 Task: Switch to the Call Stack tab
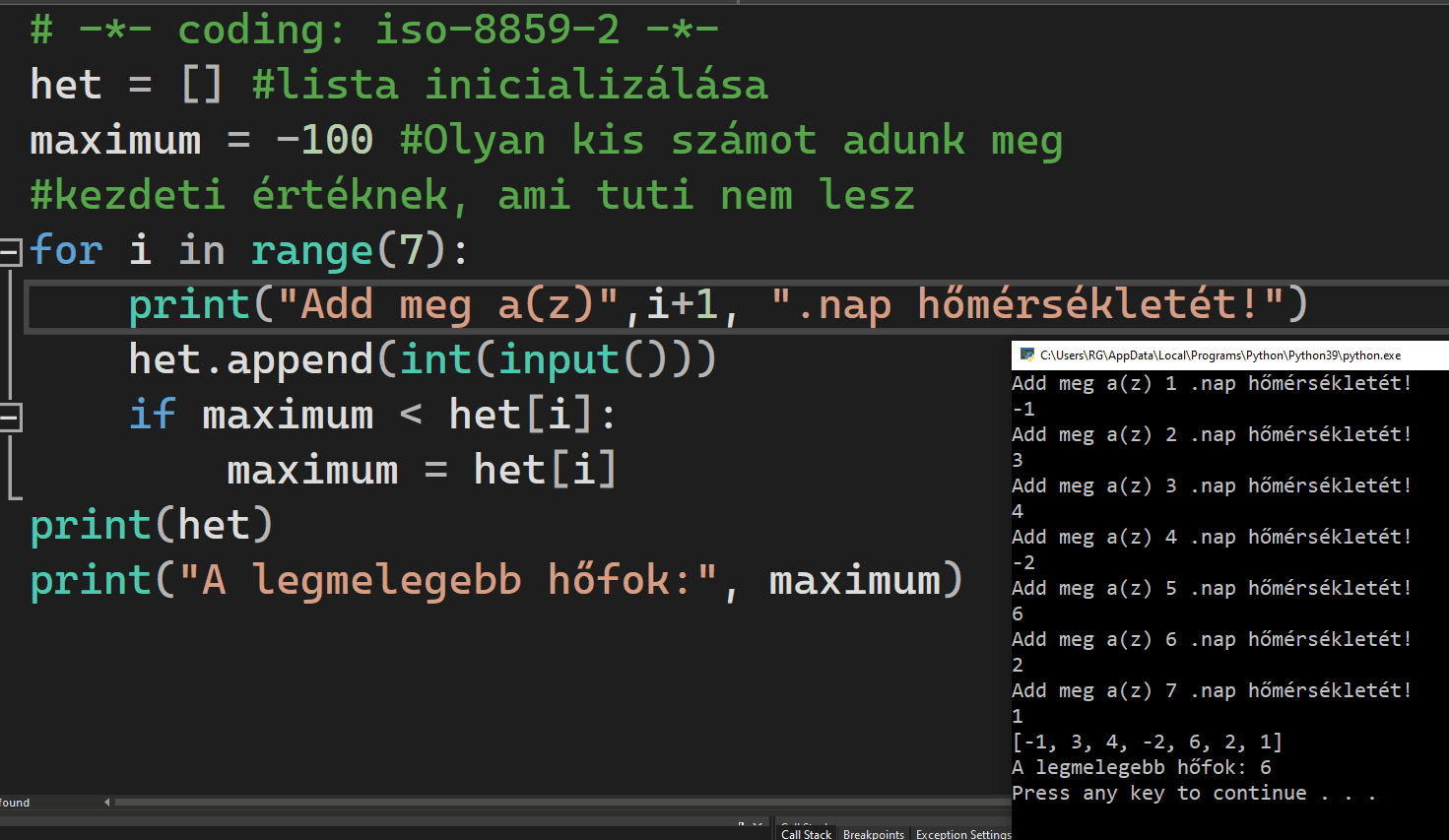tap(806, 833)
